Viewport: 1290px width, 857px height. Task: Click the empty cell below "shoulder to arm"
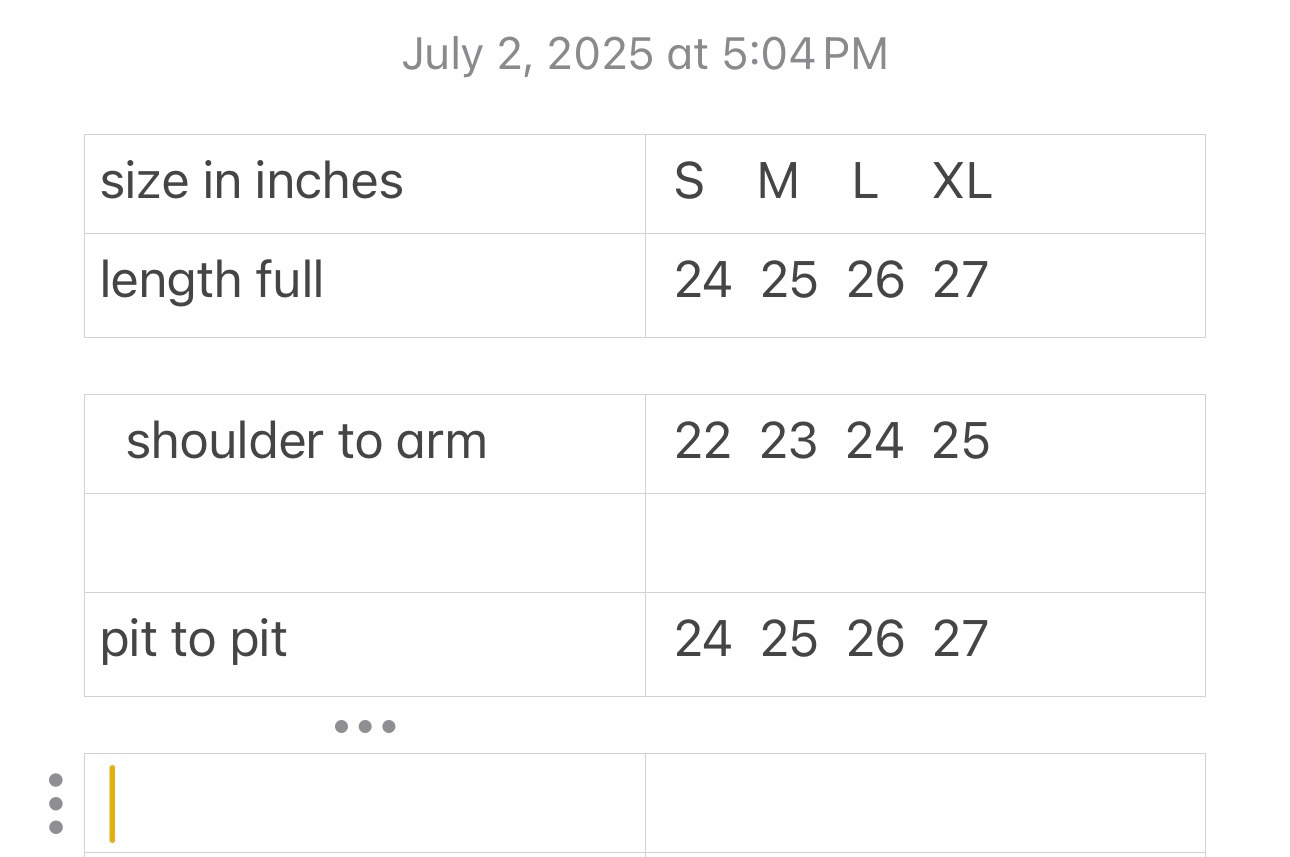point(364,542)
